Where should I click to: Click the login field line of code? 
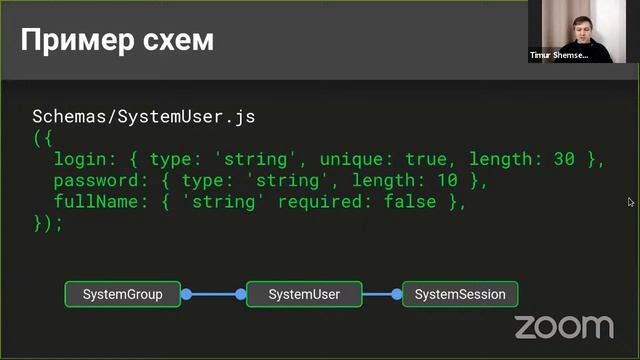click(329, 159)
